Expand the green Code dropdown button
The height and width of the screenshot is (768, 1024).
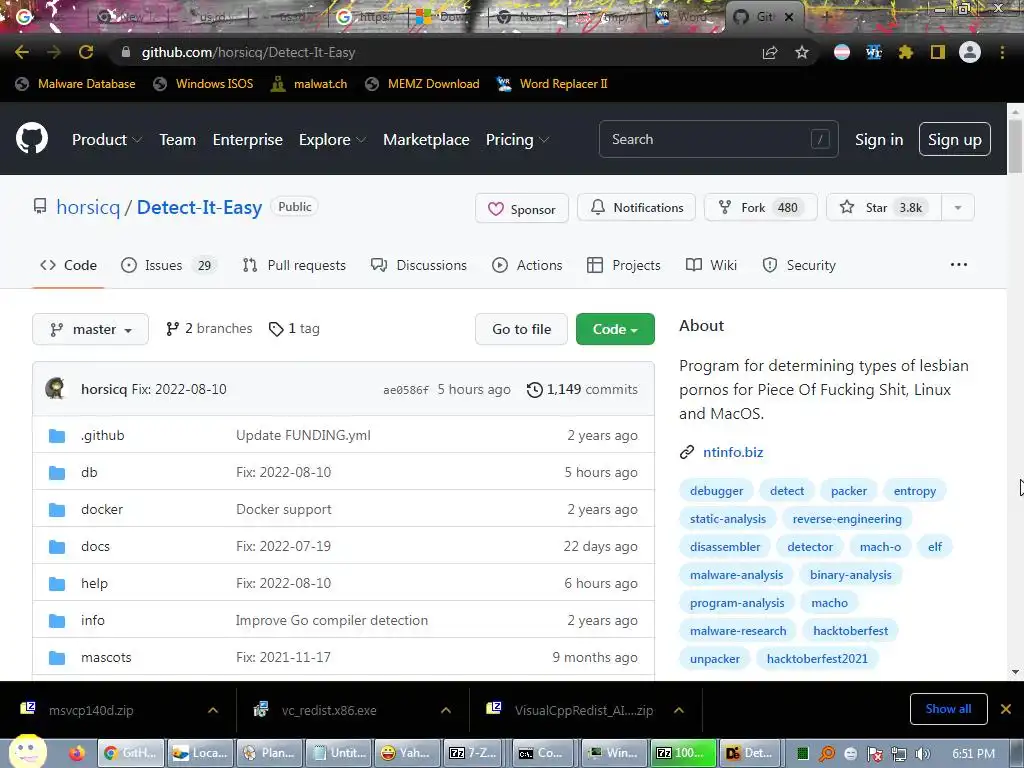pyautogui.click(x=615, y=329)
